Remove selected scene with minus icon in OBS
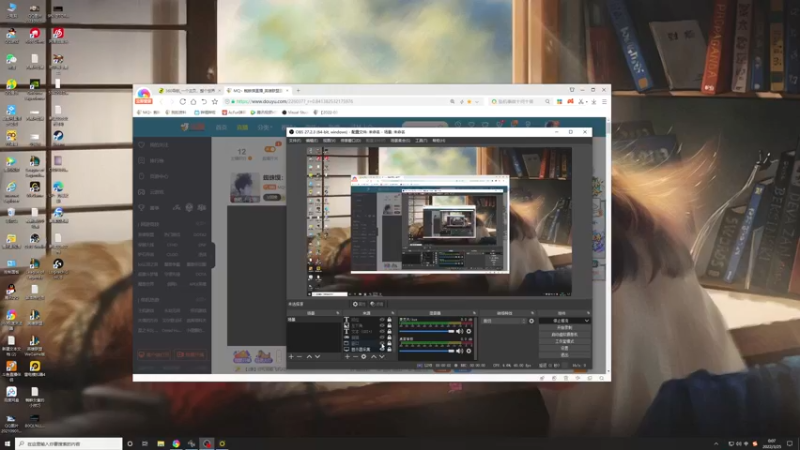Image resolution: width=800 pixels, height=450 pixels. tap(299, 357)
